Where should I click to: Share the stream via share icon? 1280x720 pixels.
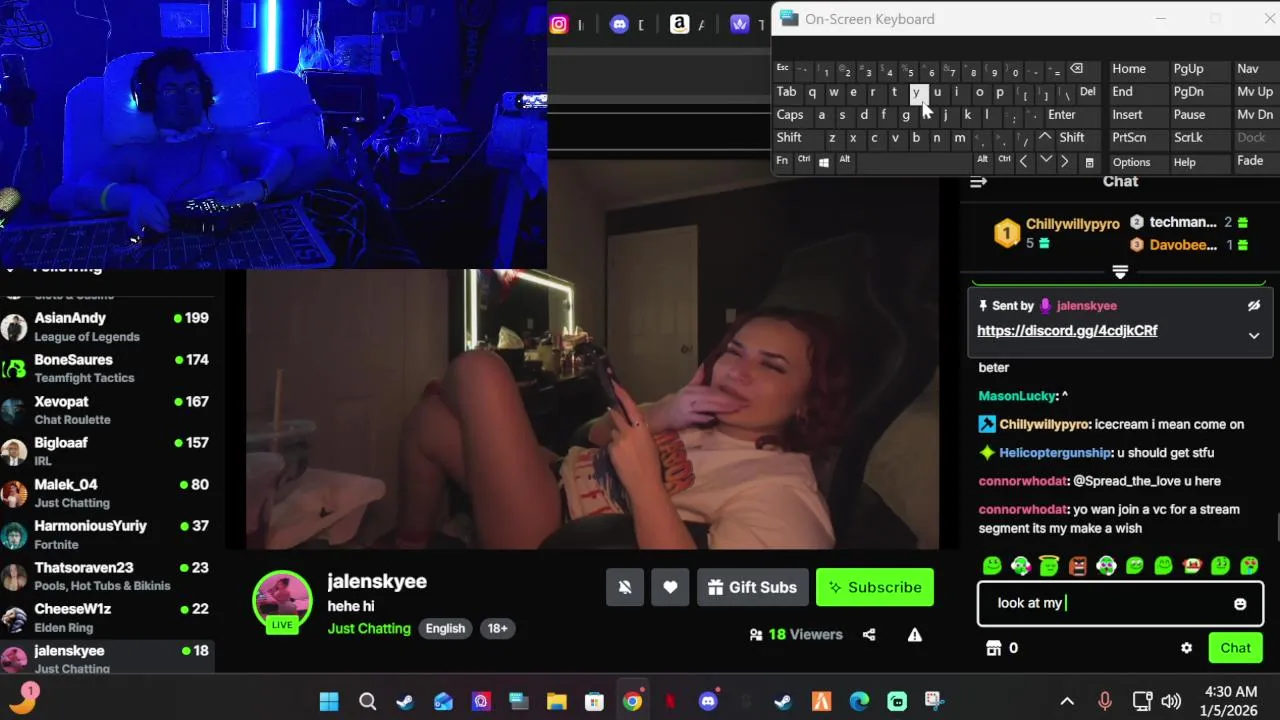869,634
